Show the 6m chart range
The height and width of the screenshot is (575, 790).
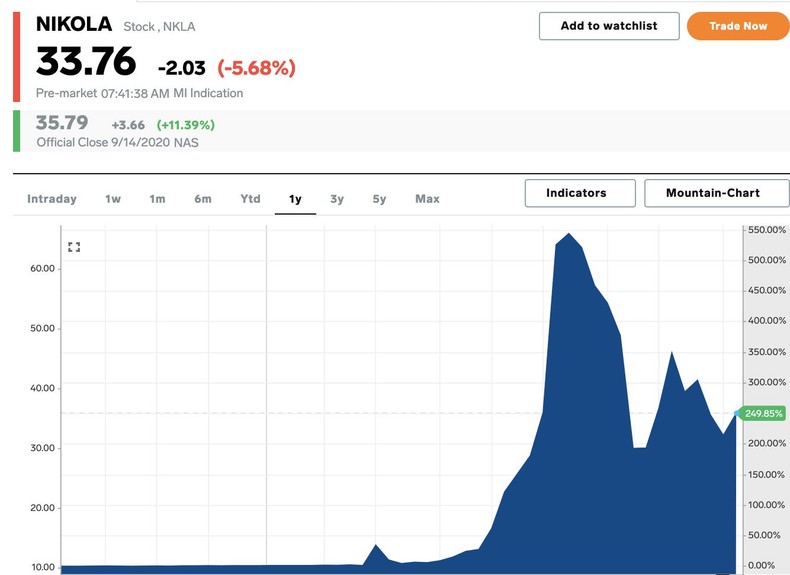(203, 199)
